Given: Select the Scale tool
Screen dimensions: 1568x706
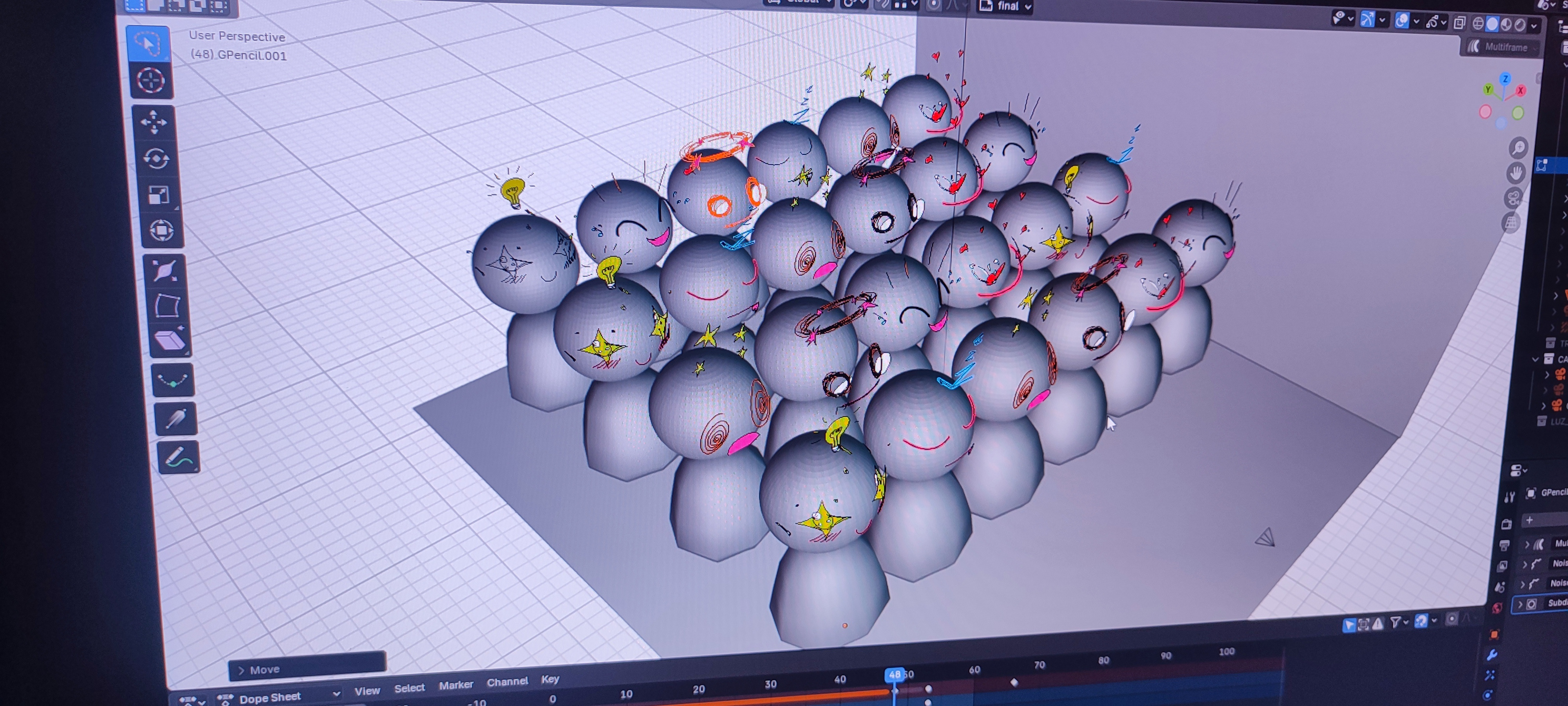Looking at the screenshot, I should point(159,195).
